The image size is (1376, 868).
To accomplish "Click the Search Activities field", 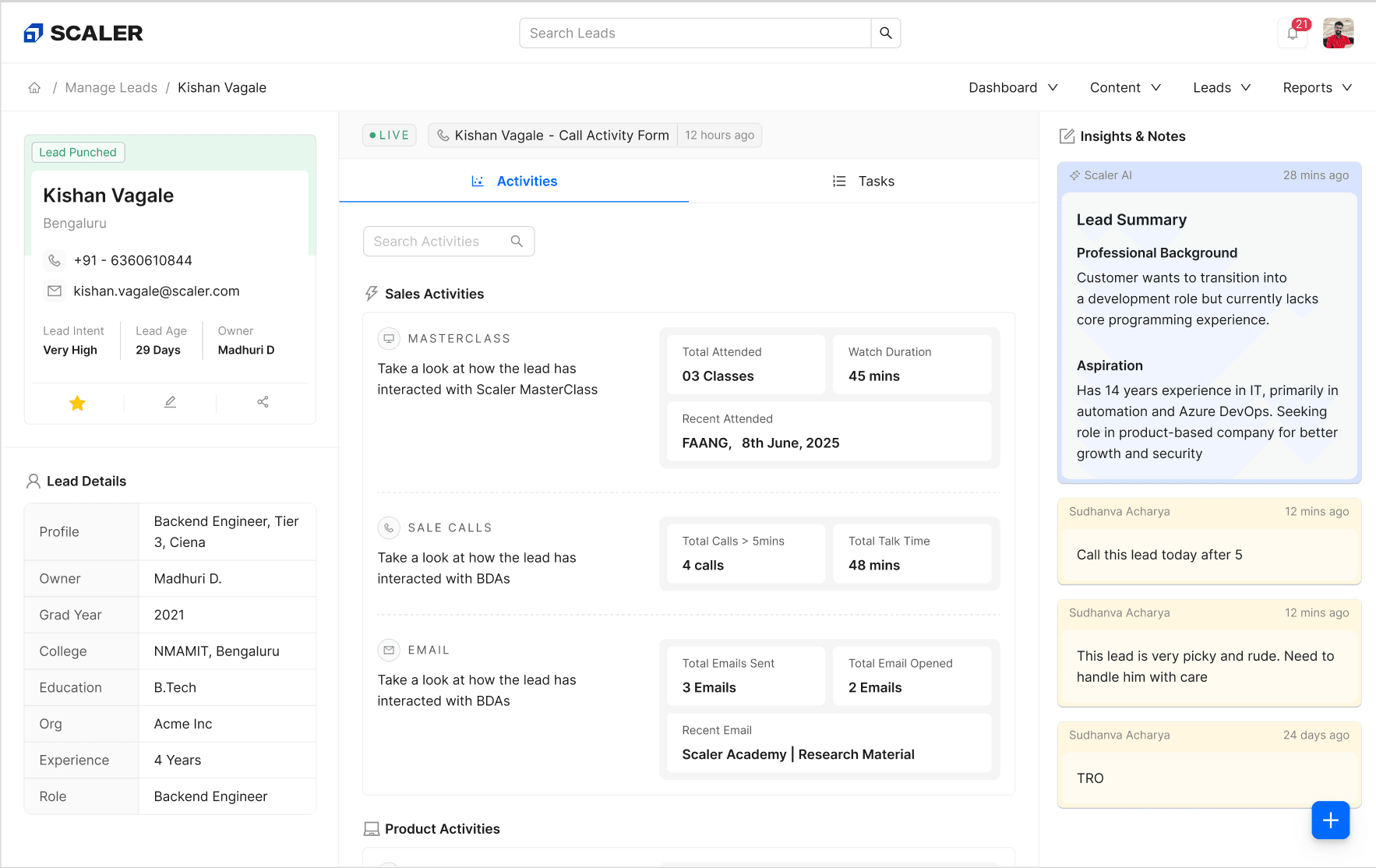I will click(x=449, y=242).
